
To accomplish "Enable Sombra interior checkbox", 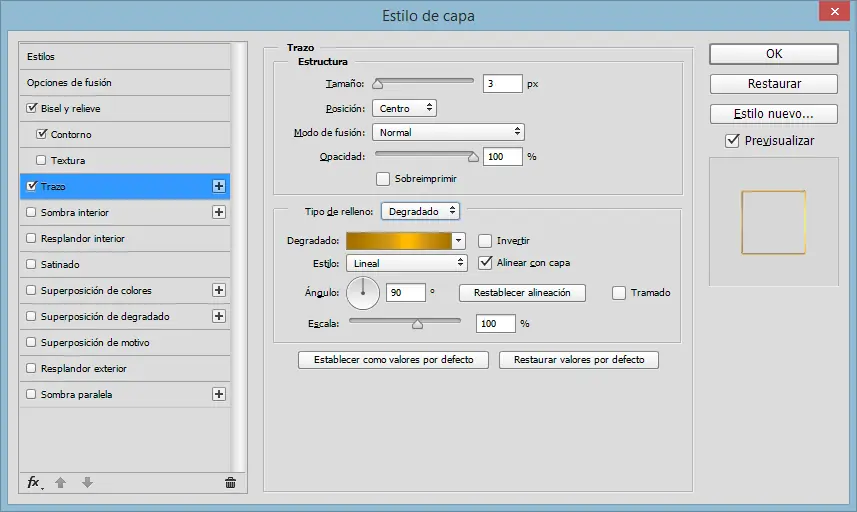I will 31,212.
